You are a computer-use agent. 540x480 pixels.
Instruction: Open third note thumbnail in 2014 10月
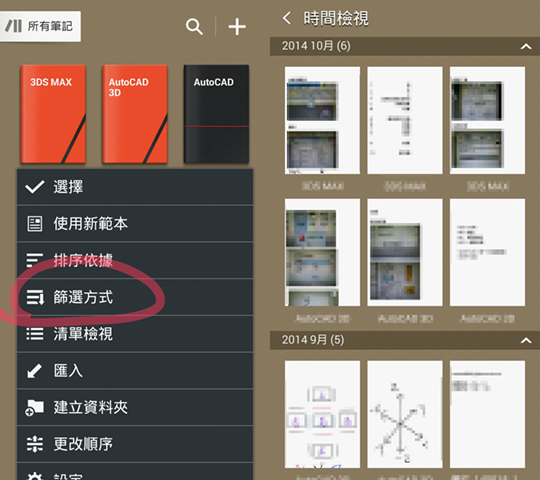pos(487,121)
